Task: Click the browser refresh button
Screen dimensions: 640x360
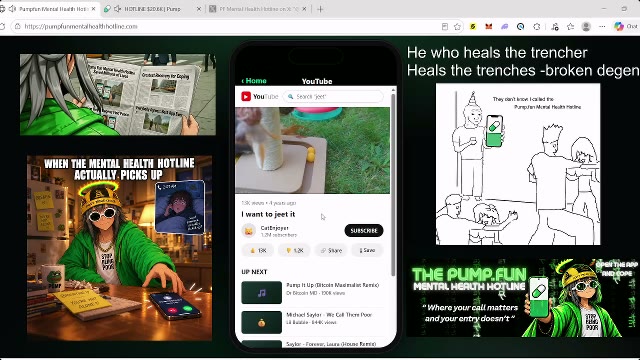Action: click(2, 27)
